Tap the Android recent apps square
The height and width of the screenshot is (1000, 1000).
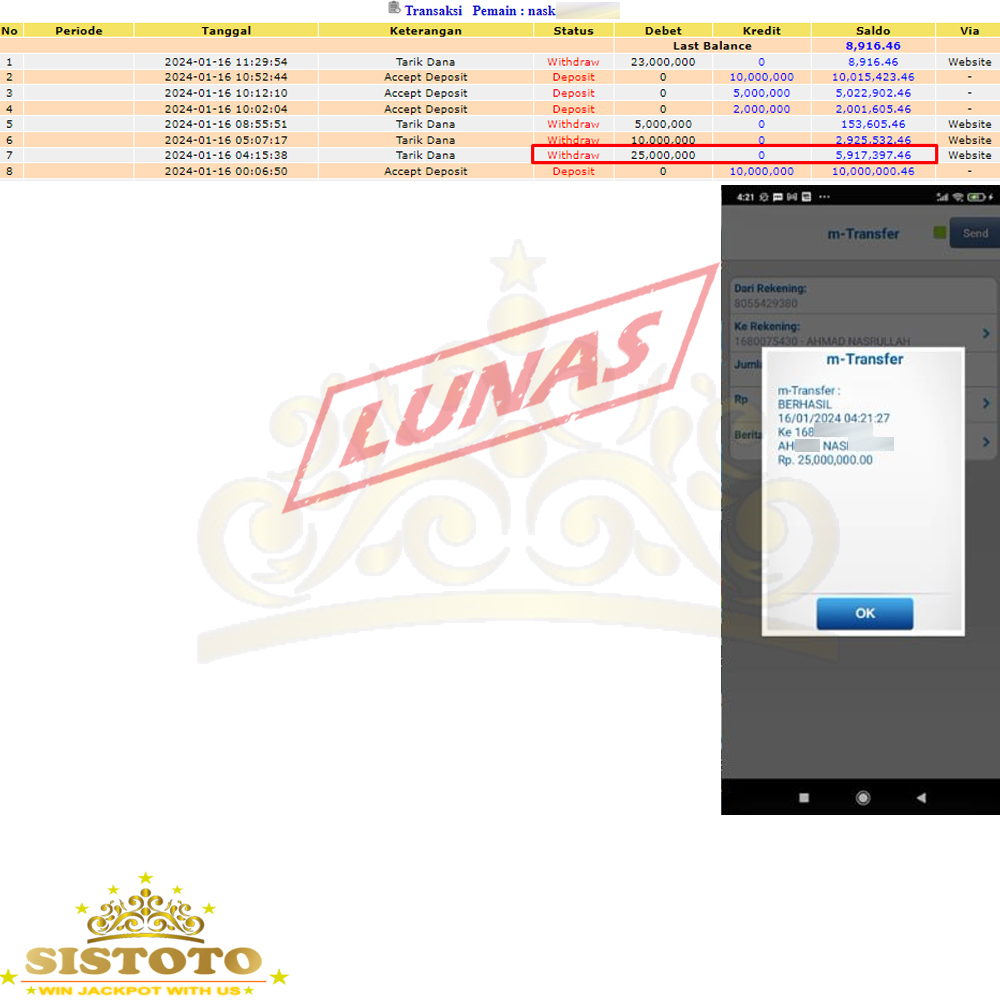click(x=803, y=797)
